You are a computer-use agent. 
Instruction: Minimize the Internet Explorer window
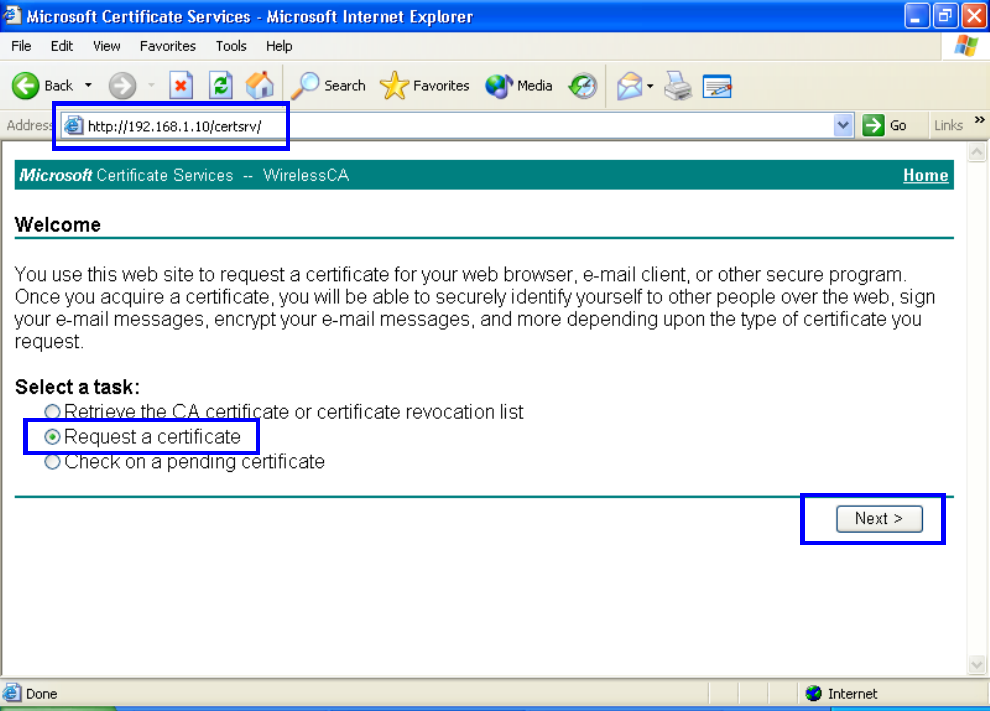point(915,16)
